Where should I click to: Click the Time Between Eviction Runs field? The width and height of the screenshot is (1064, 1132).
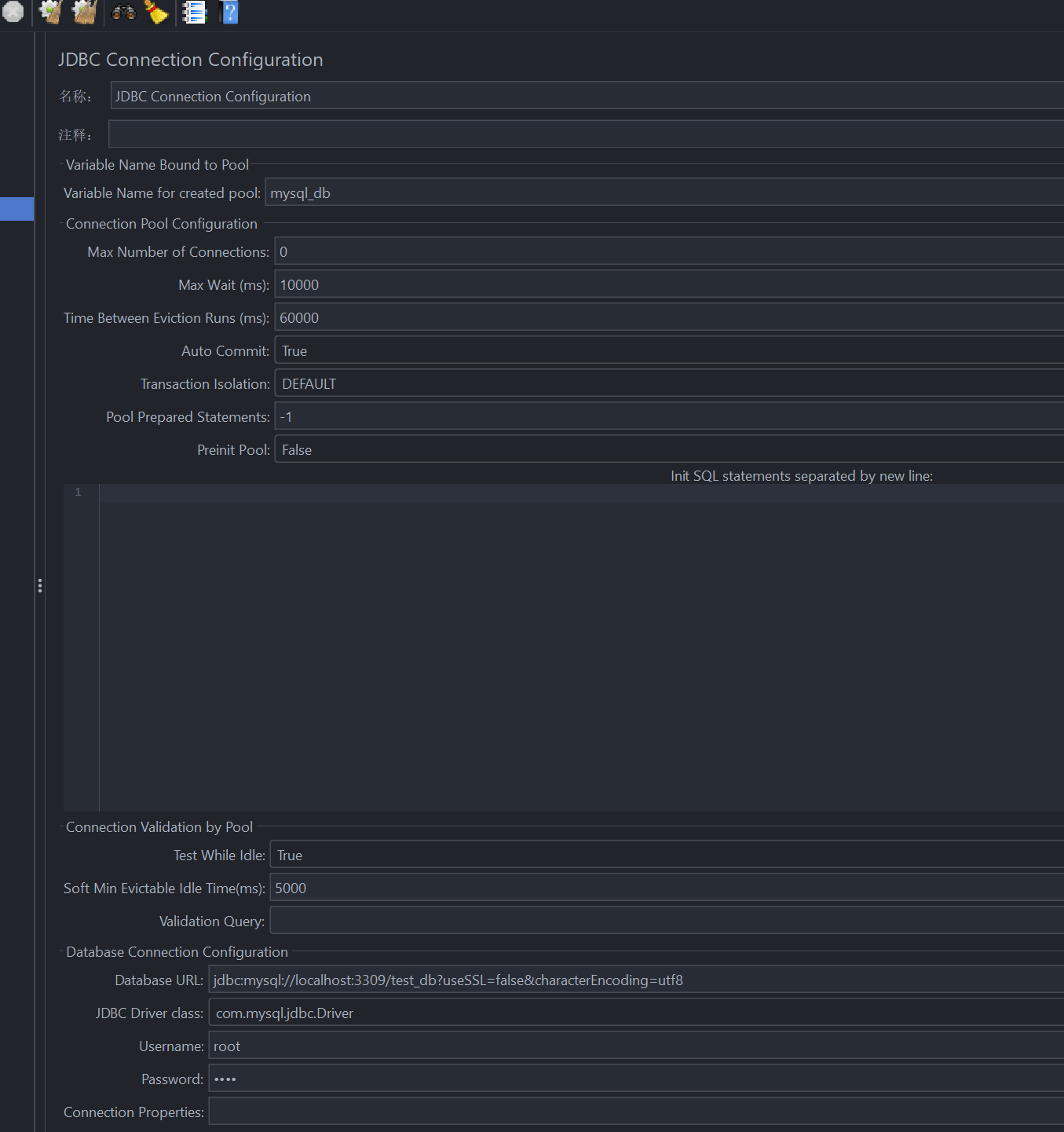click(669, 317)
